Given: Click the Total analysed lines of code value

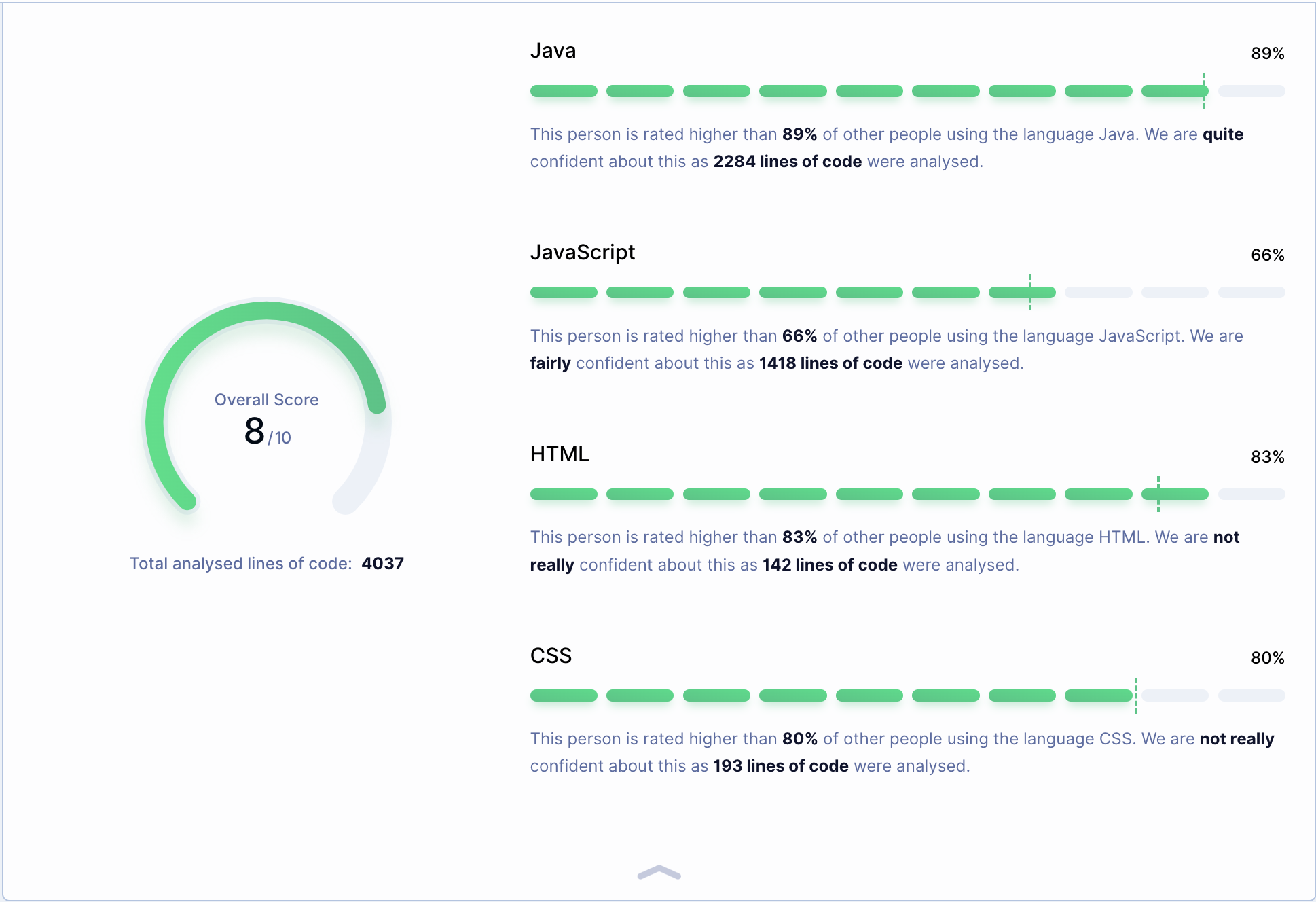Looking at the screenshot, I should [382, 563].
